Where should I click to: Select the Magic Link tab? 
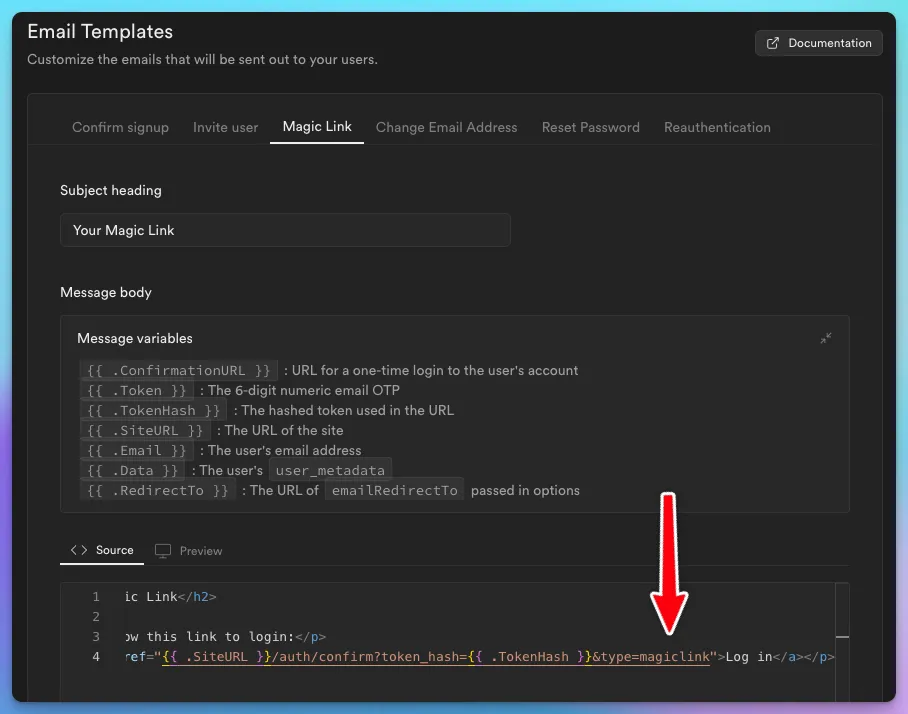[317, 127]
